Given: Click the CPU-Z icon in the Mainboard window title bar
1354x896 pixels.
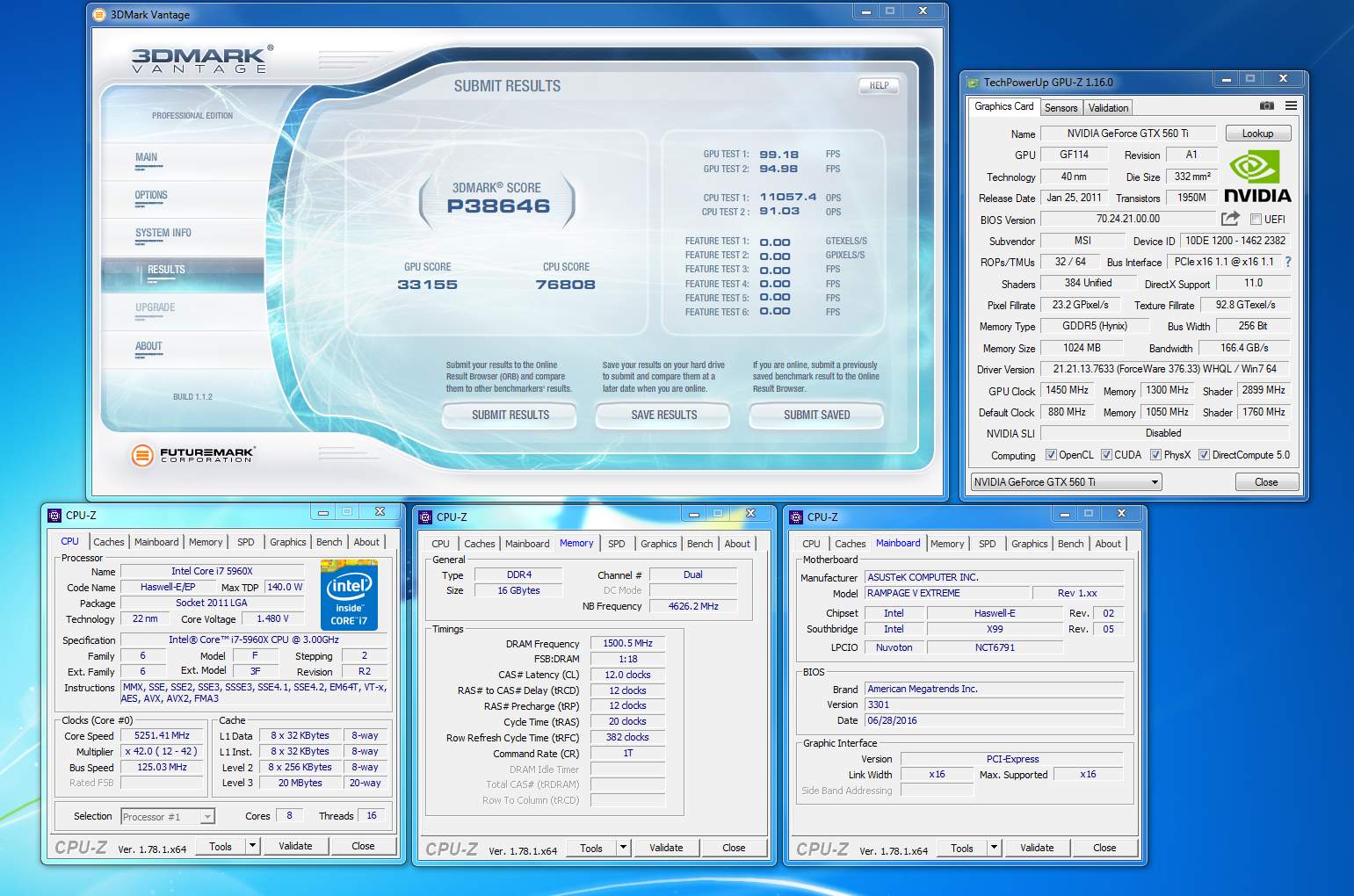Looking at the screenshot, I should pos(796,517).
